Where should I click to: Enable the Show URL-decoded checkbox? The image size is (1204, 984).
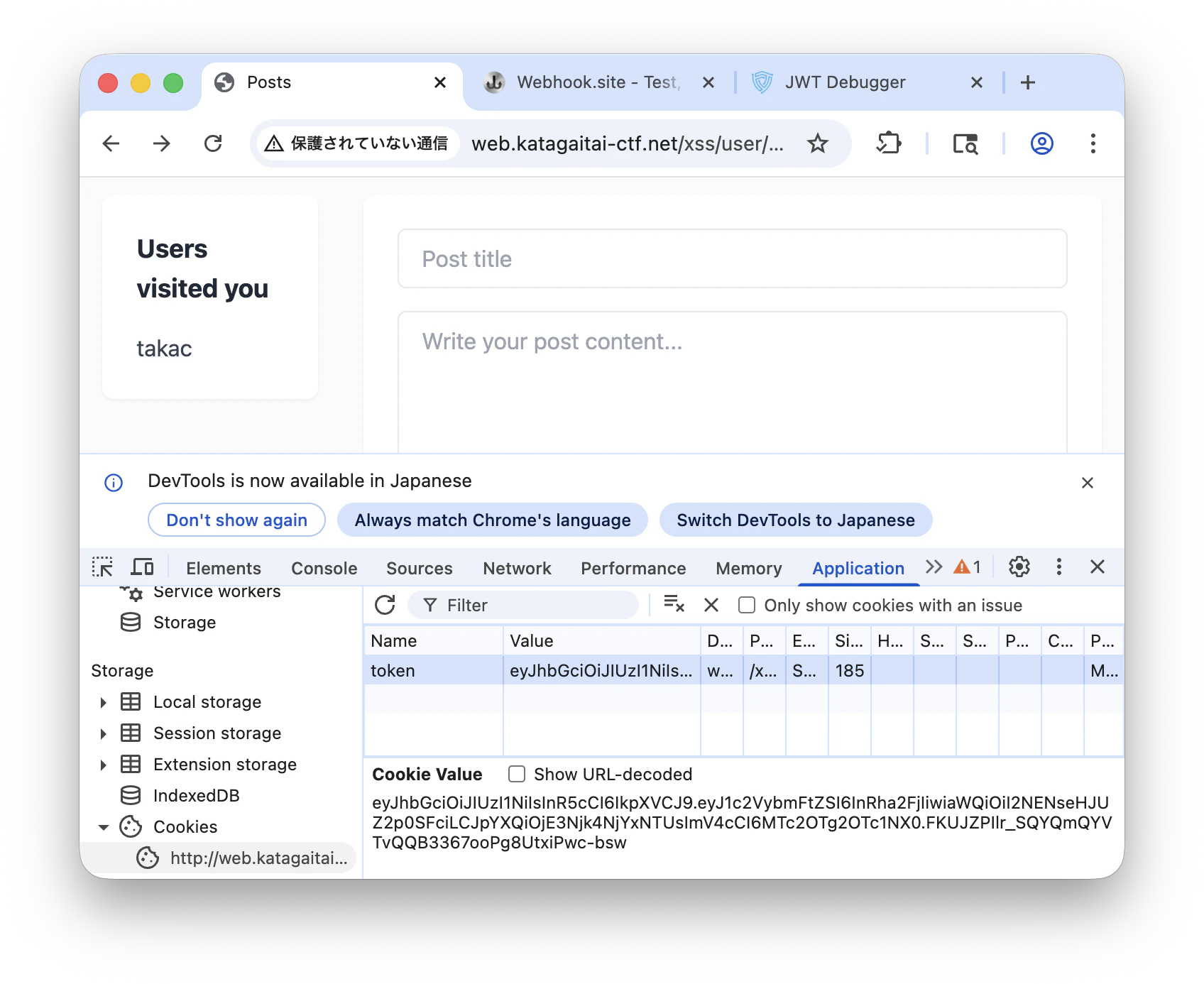(517, 774)
